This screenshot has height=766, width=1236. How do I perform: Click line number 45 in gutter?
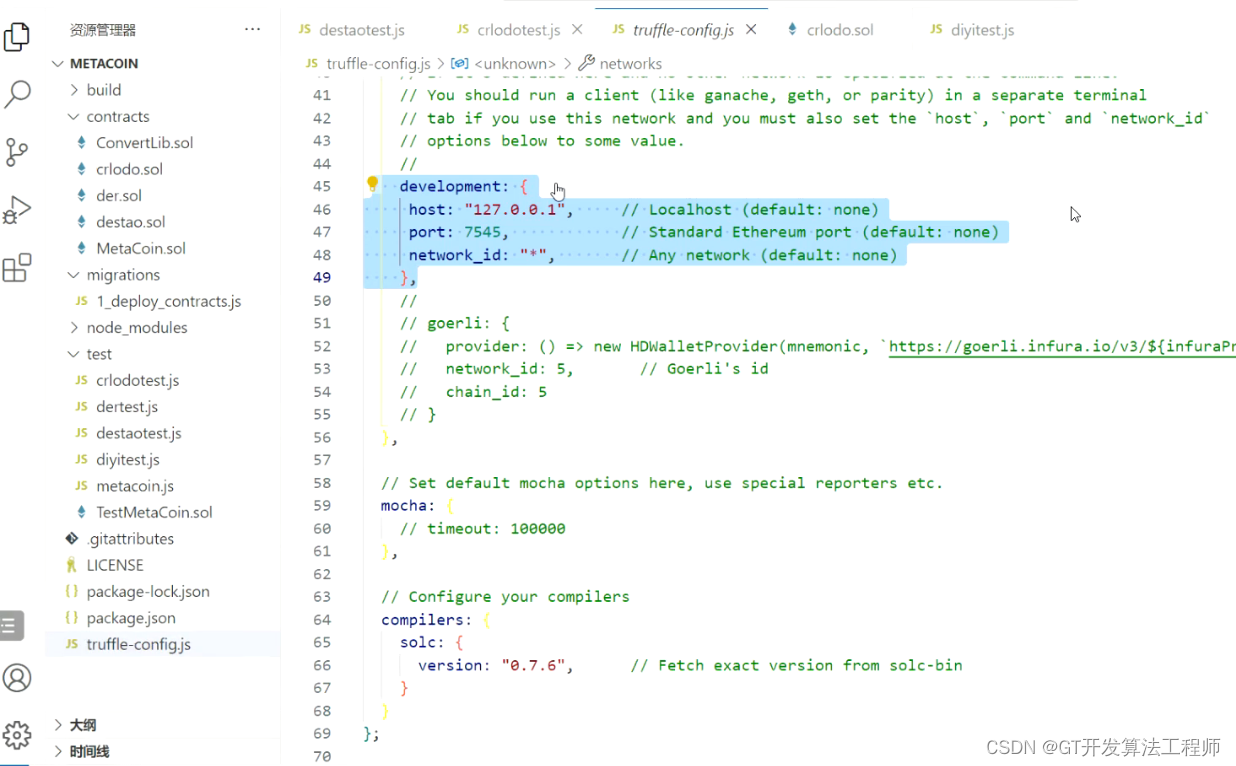pos(322,187)
